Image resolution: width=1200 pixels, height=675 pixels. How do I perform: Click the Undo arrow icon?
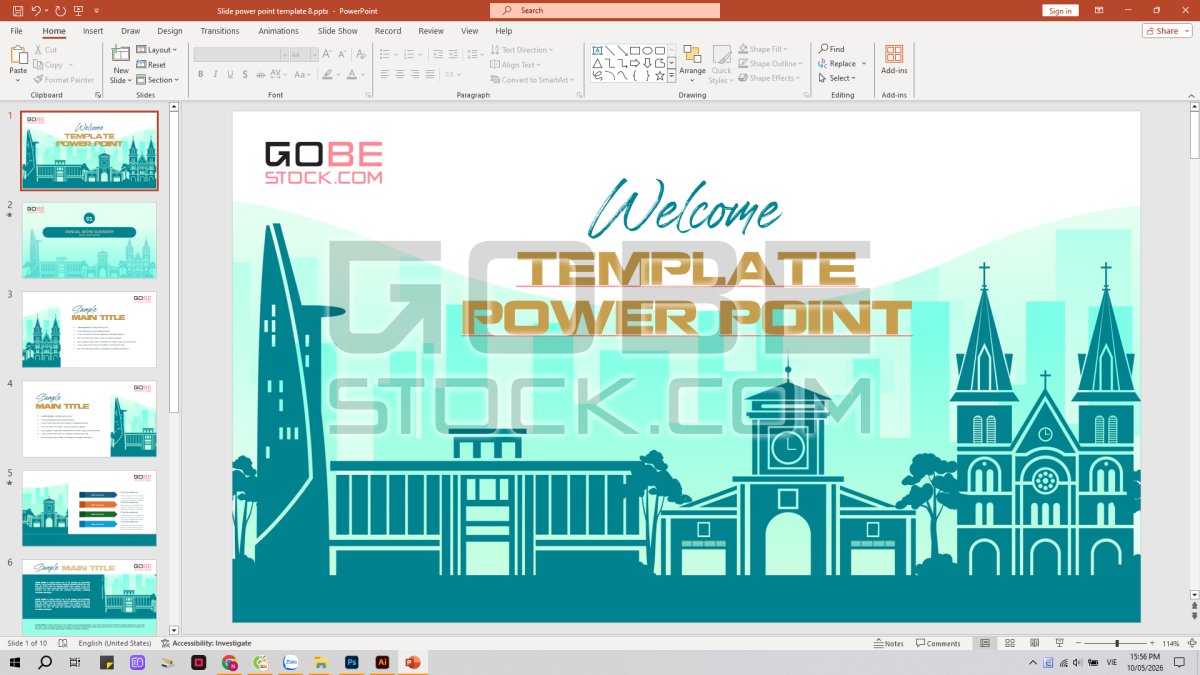click(x=36, y=10)
